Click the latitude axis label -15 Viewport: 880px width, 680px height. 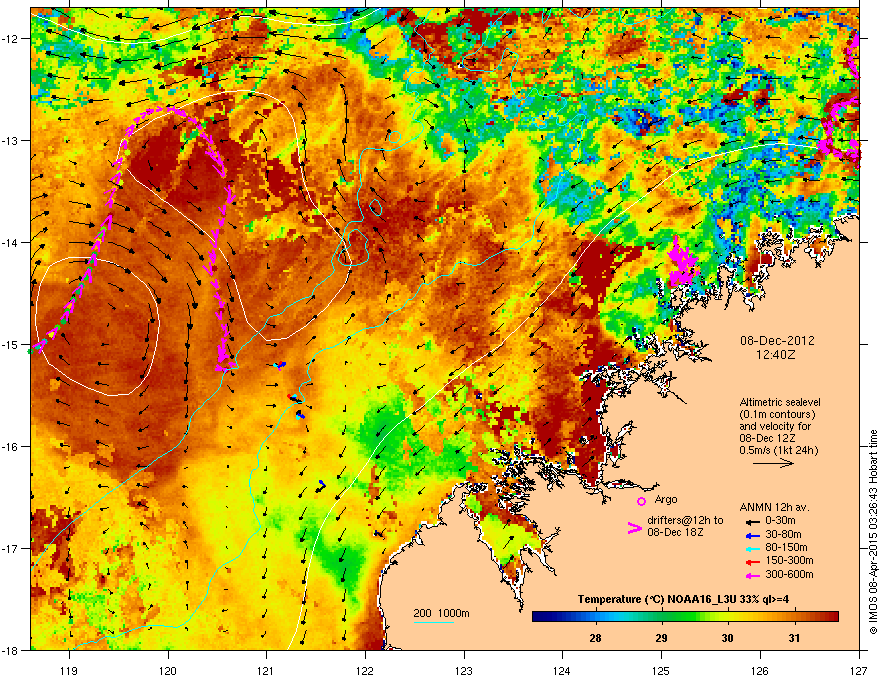point(10,344)
